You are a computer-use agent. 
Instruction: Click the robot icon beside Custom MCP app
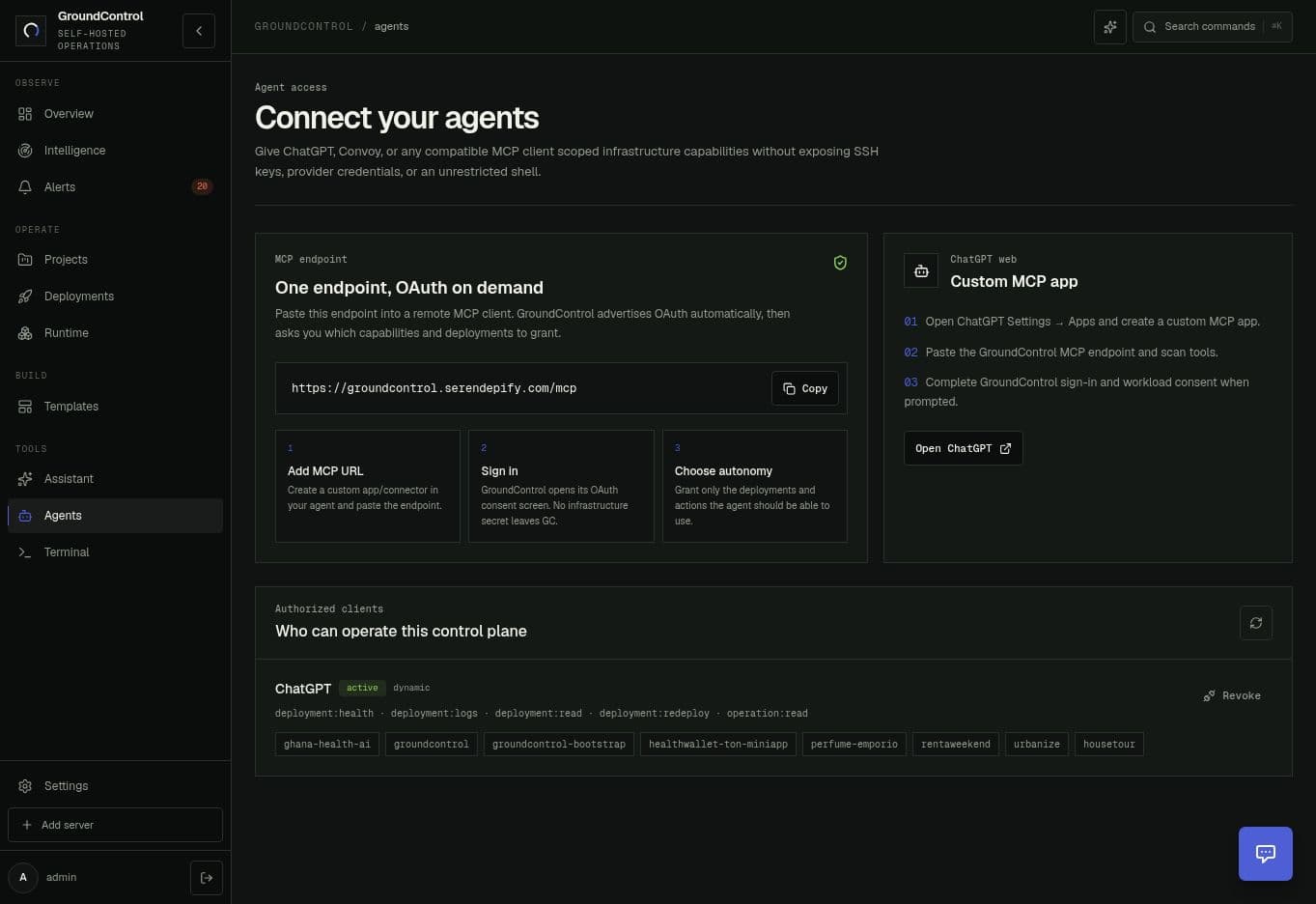click(x=921, y=270)
